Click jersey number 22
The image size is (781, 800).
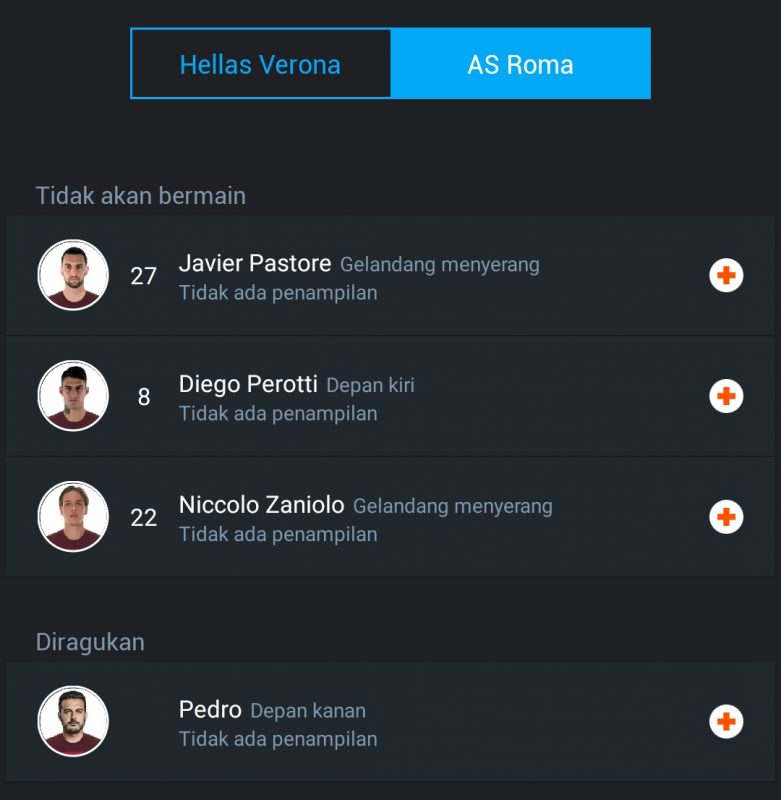pos(144,518)
